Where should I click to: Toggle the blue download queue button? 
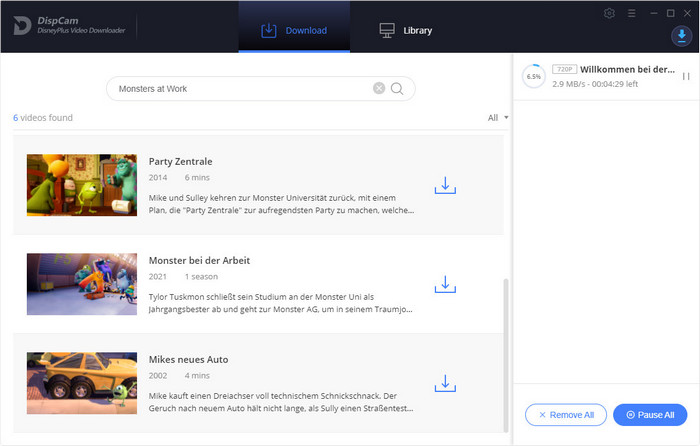tap(680, 36)
